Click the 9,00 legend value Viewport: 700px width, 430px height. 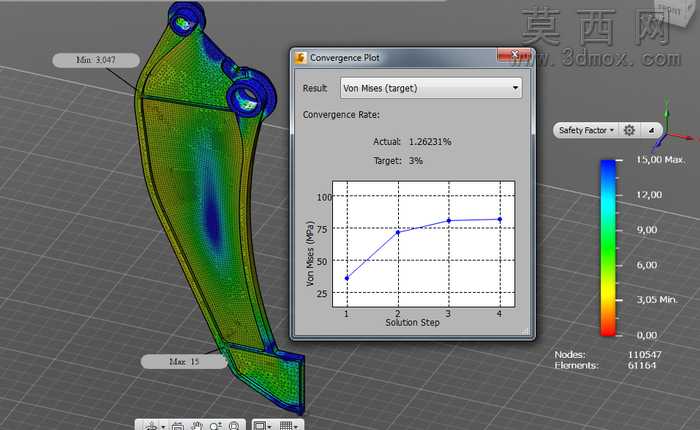coord(647,230)
